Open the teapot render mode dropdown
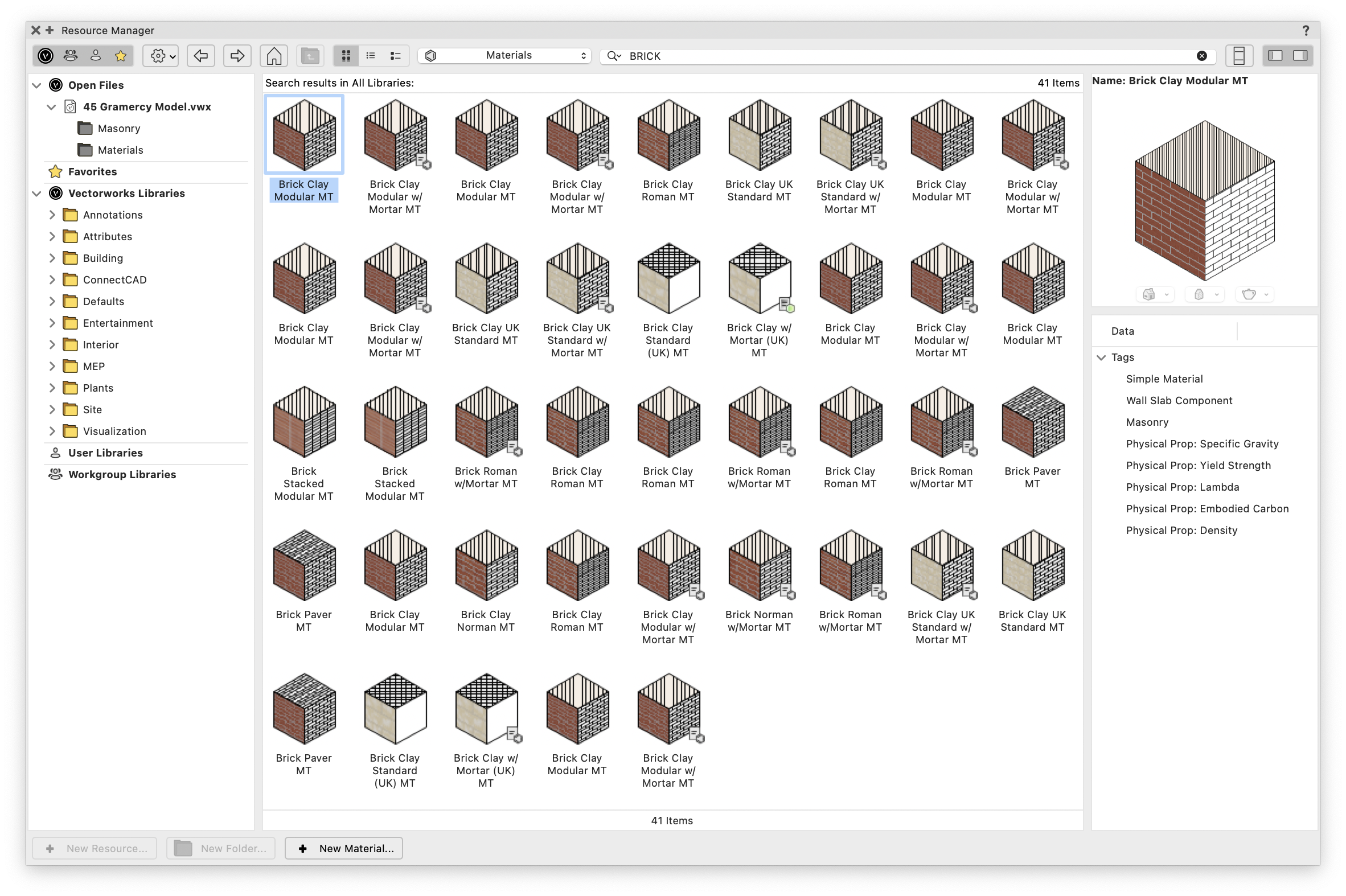 tap(1254, 294)
